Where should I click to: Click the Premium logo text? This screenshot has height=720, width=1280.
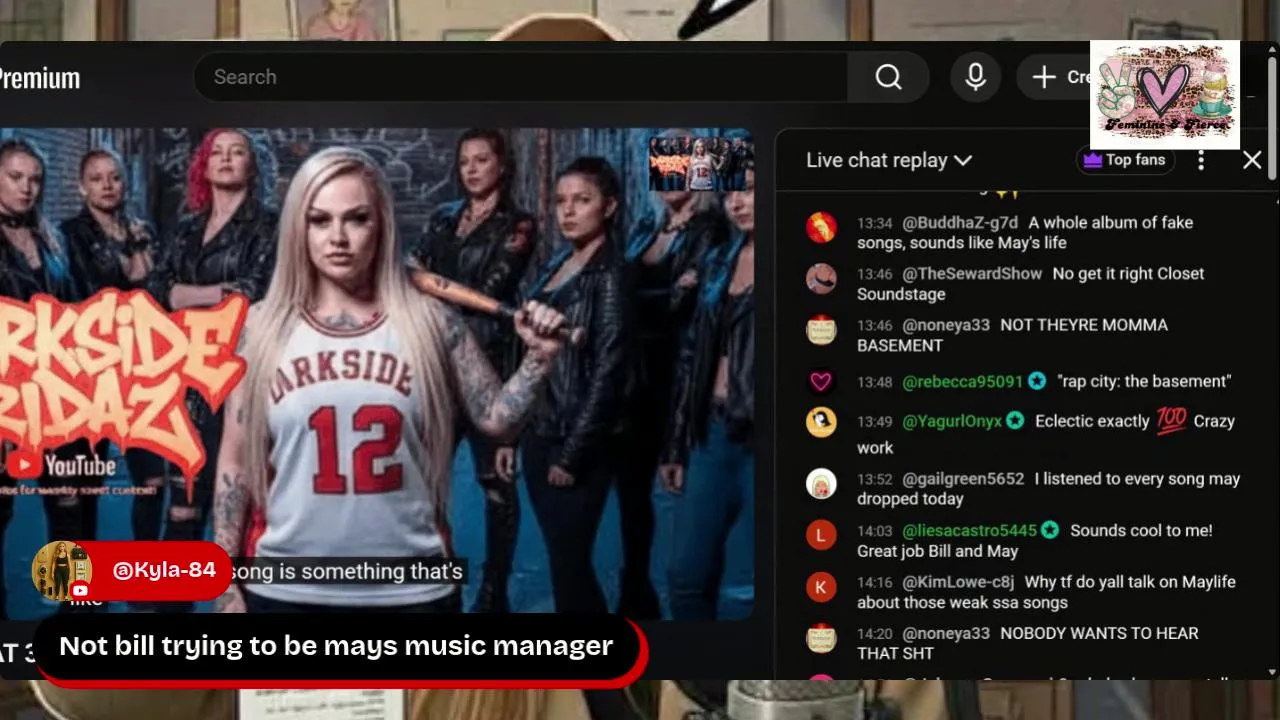coord(40,78)
